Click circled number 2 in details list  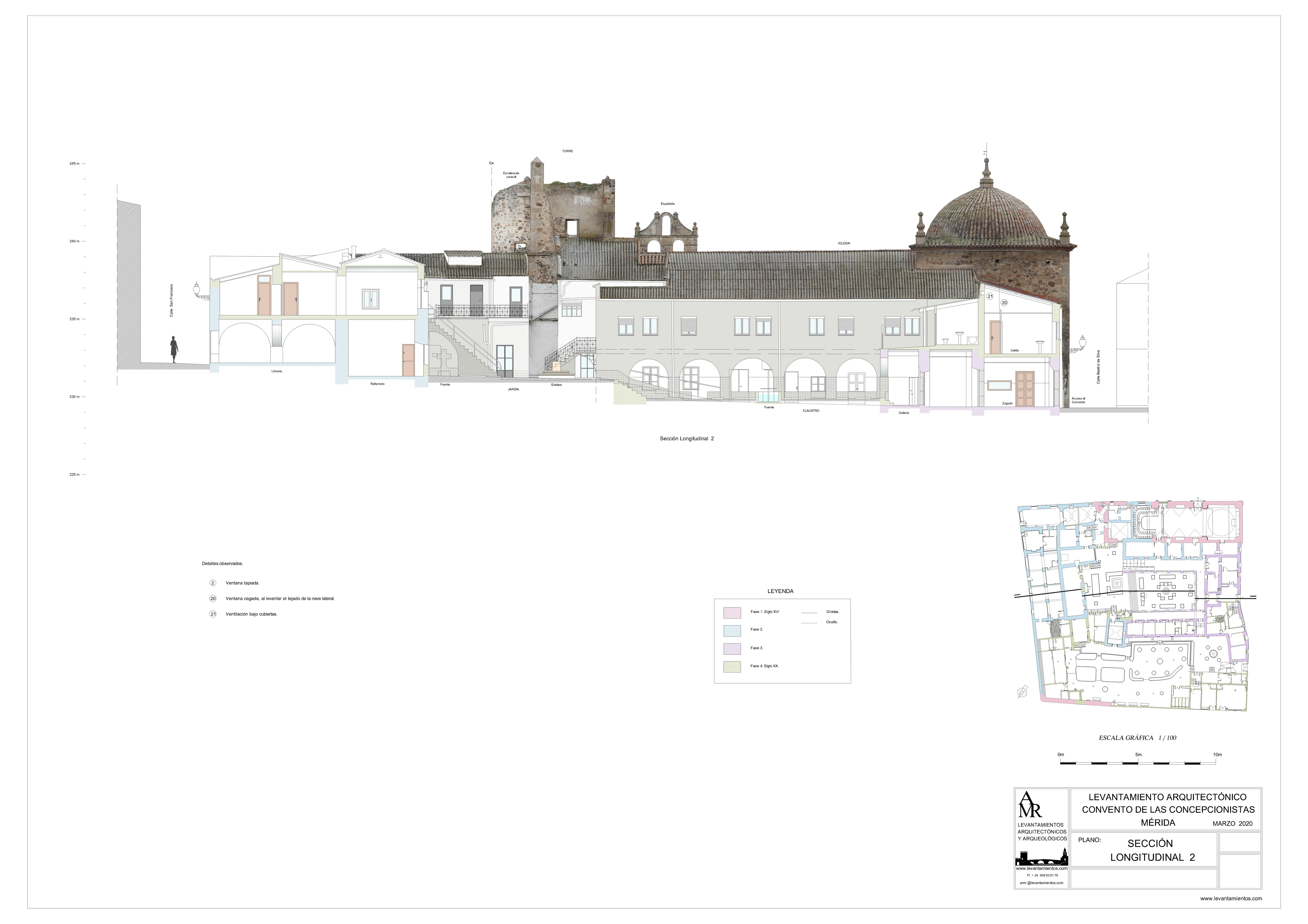pyautogui.click(x=213, y=583)
